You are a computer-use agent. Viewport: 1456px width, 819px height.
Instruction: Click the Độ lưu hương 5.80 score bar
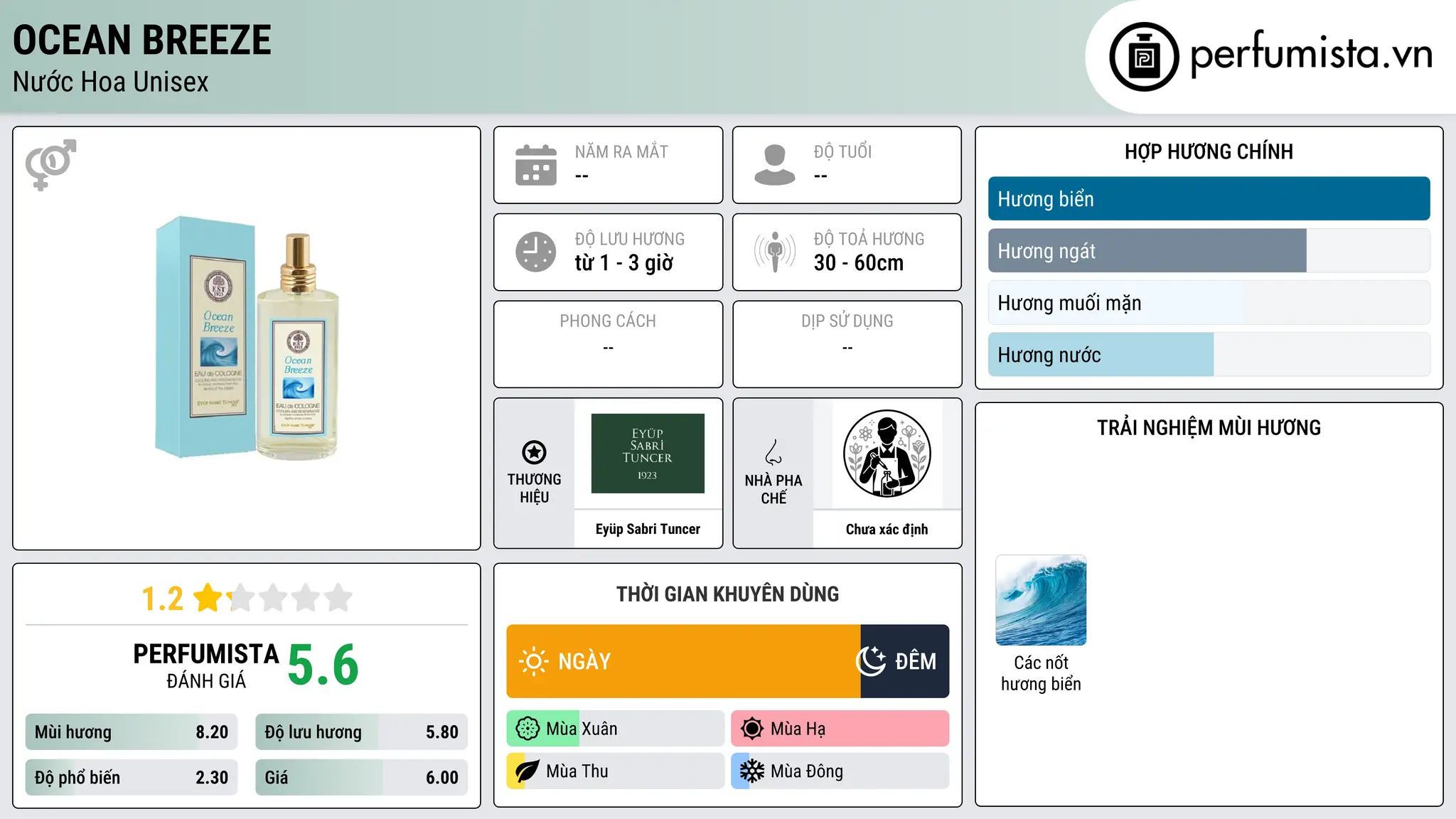point(361,732)
